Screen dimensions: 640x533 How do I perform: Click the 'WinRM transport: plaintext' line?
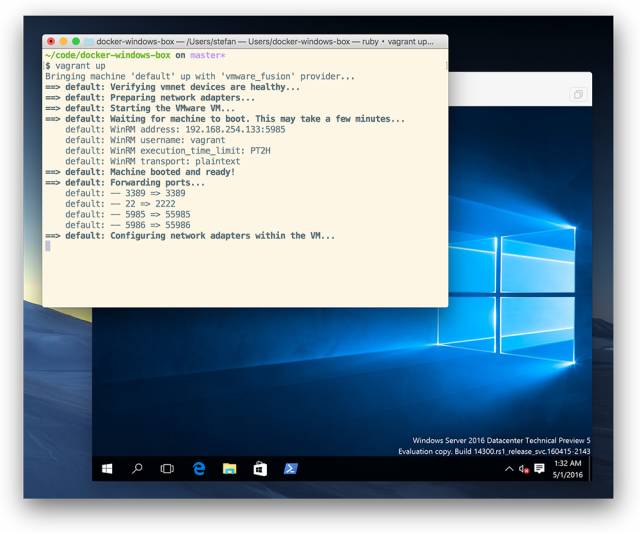coord(153,161)
